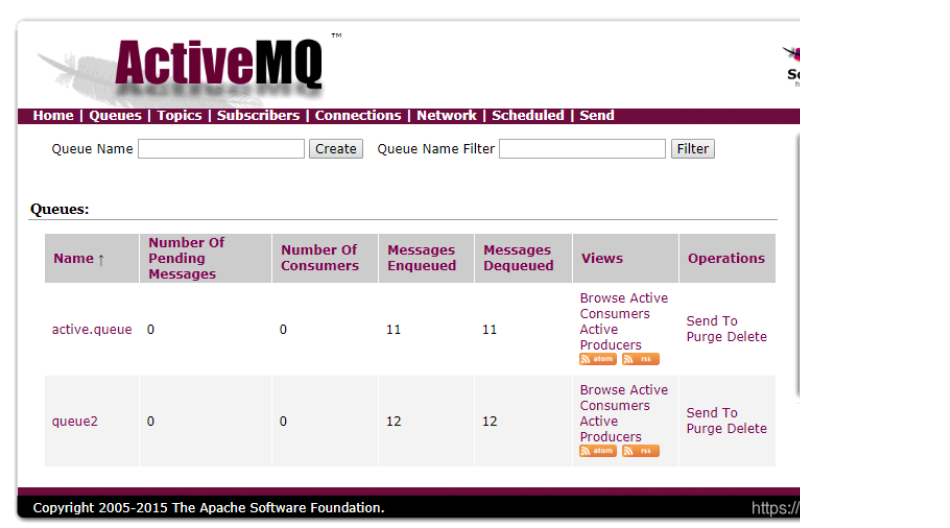Screen dimensions: 950x528
Task: Go to the Topics page
Action: tap(179, 116)
